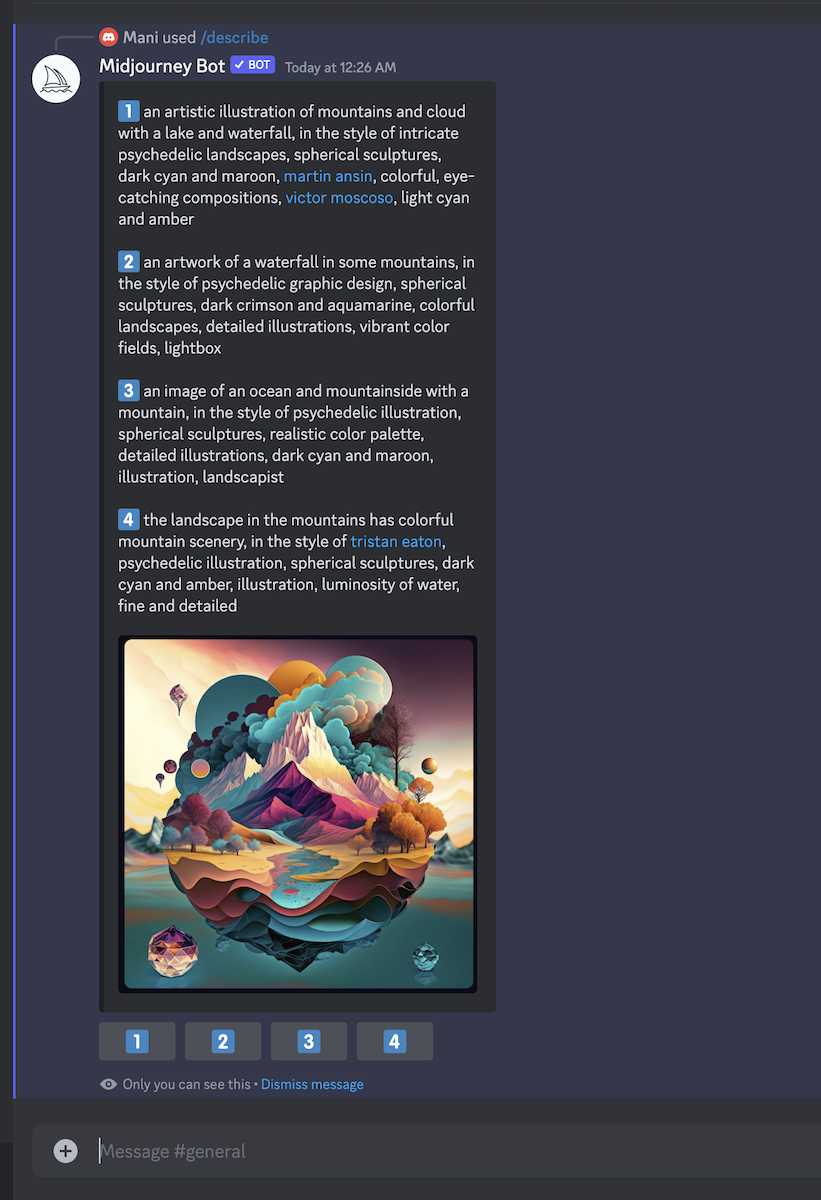Click the /describe command link
821x1200 pixels.
(234, 37)
